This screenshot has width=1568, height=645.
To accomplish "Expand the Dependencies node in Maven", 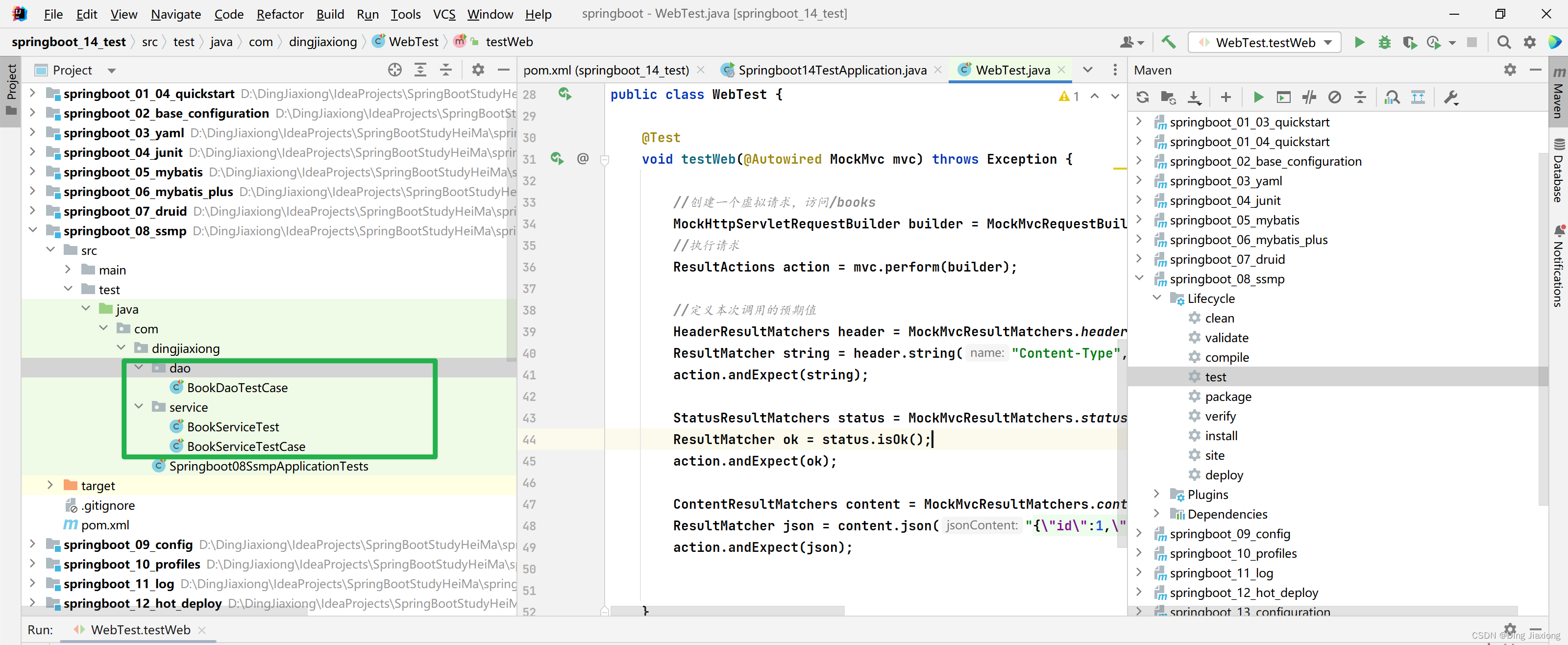I will [1156, 514].
